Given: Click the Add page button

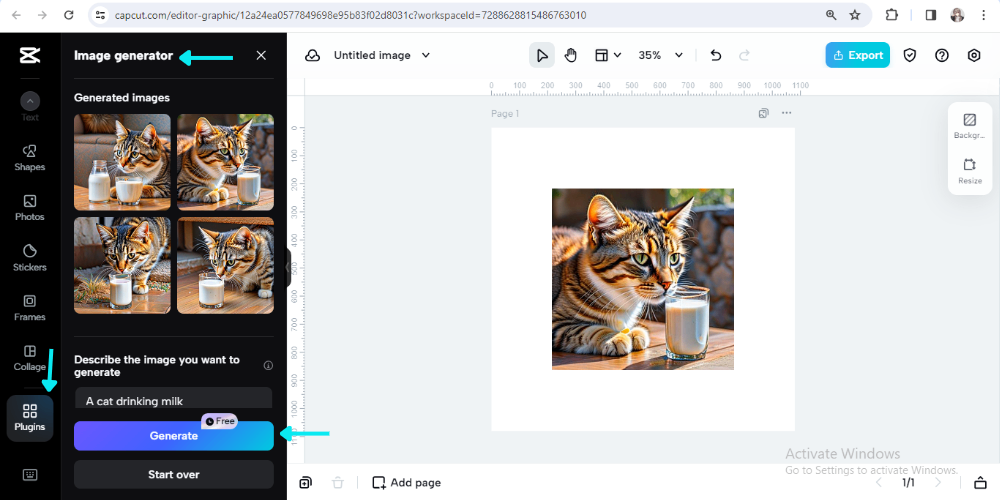Looking at the screenshot, I should point(406,483).
